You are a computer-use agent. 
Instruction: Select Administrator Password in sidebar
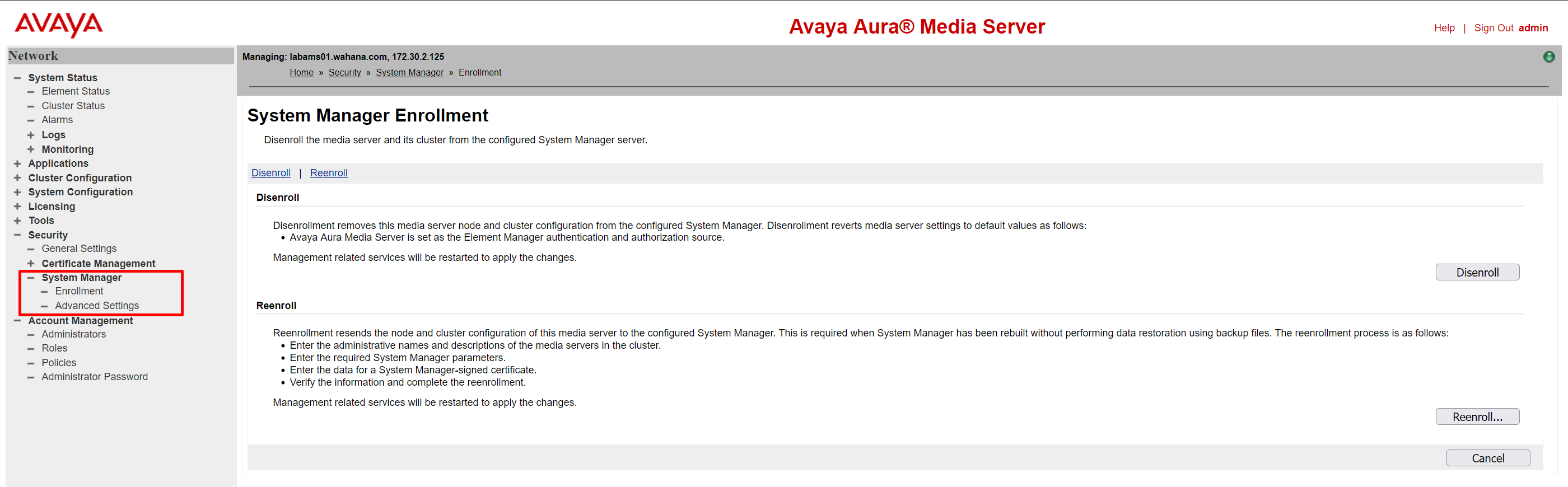(x=94, y=377)
